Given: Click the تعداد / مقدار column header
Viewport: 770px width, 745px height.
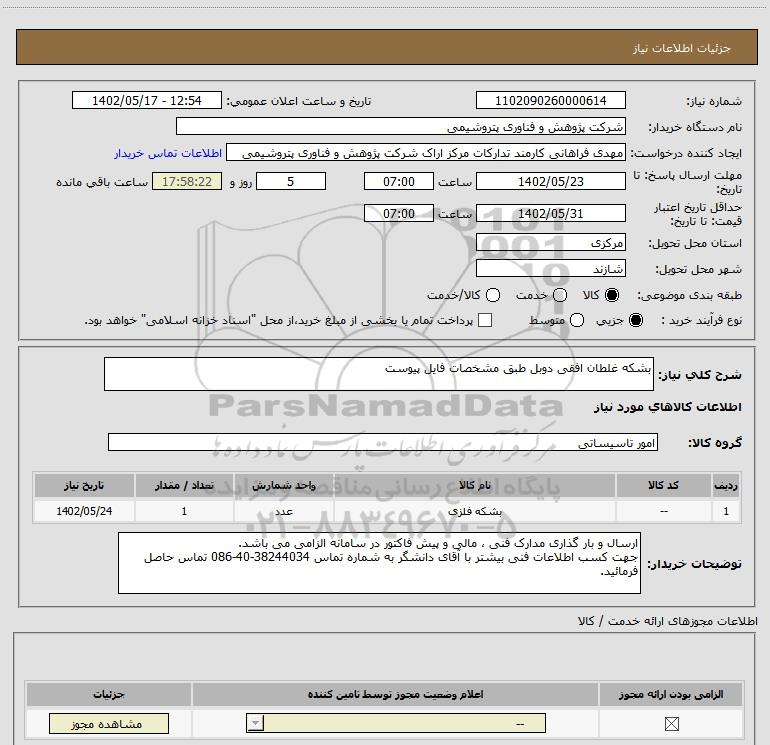Looking at the screenshot, I should point(184,485).
